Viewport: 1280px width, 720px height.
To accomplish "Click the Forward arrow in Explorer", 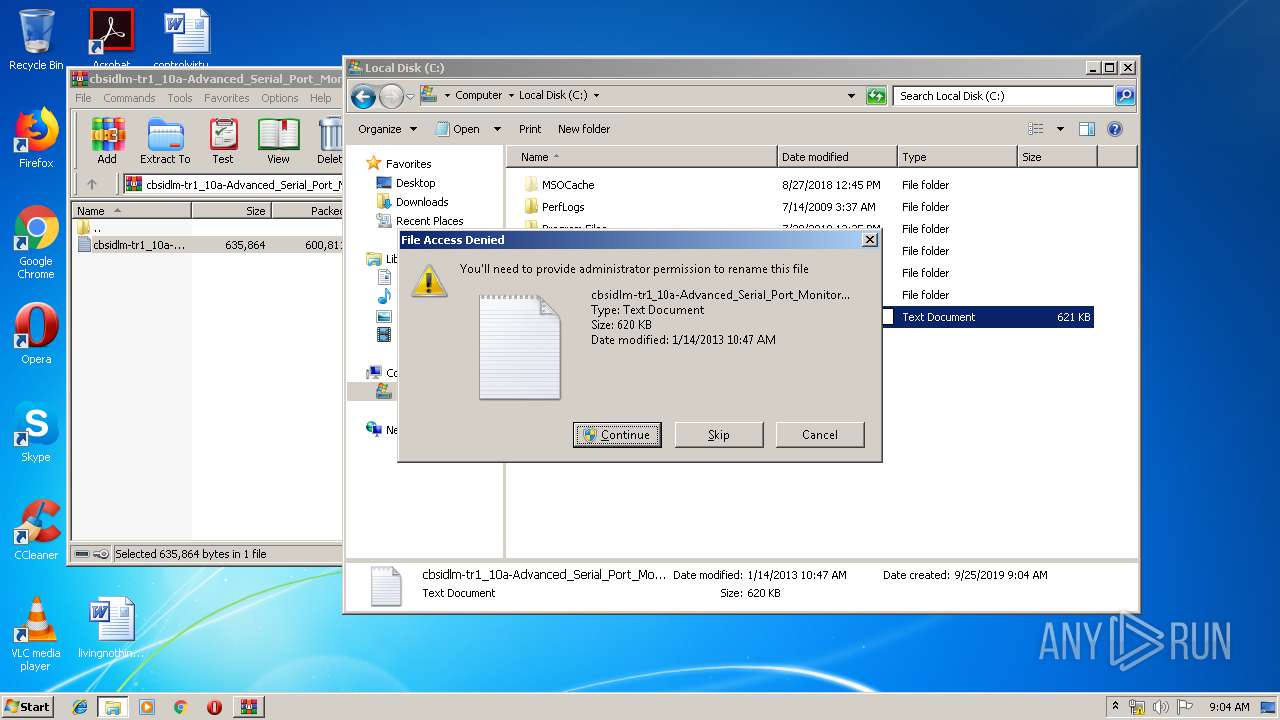I will click(x=391, y=96).
